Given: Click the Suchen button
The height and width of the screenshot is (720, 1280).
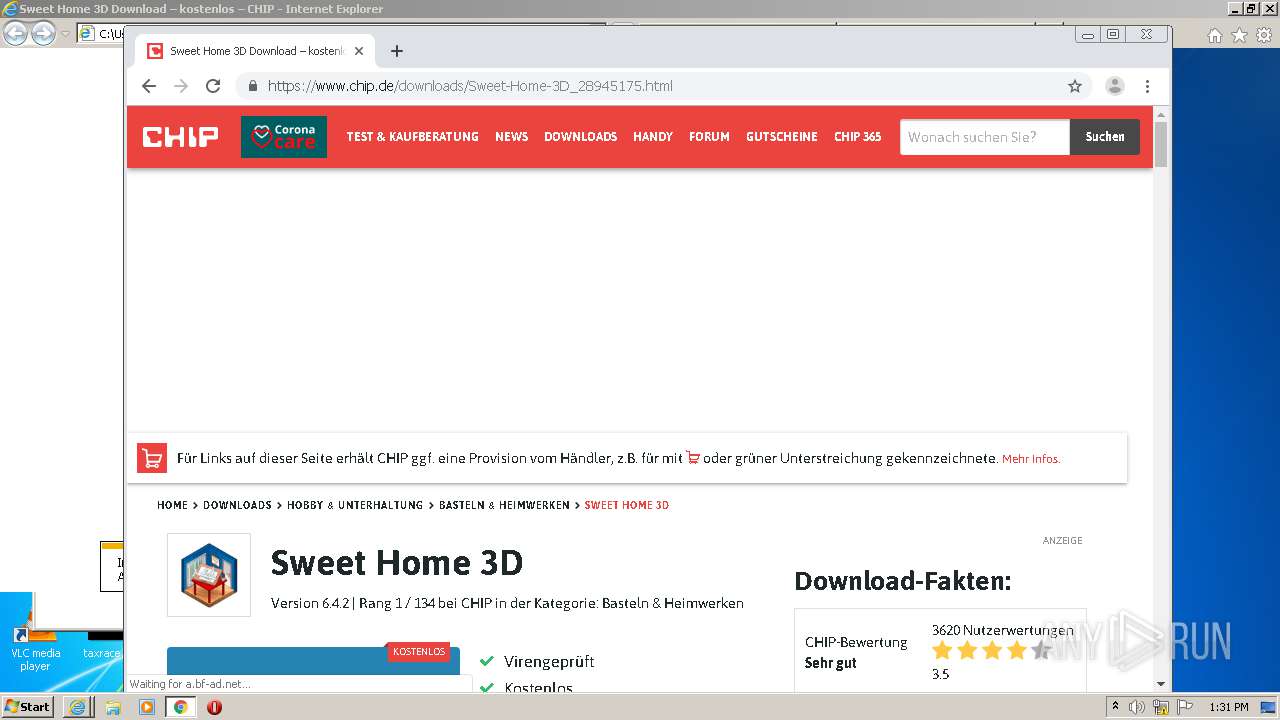Looking at the screenshot, I should 1105,137.
